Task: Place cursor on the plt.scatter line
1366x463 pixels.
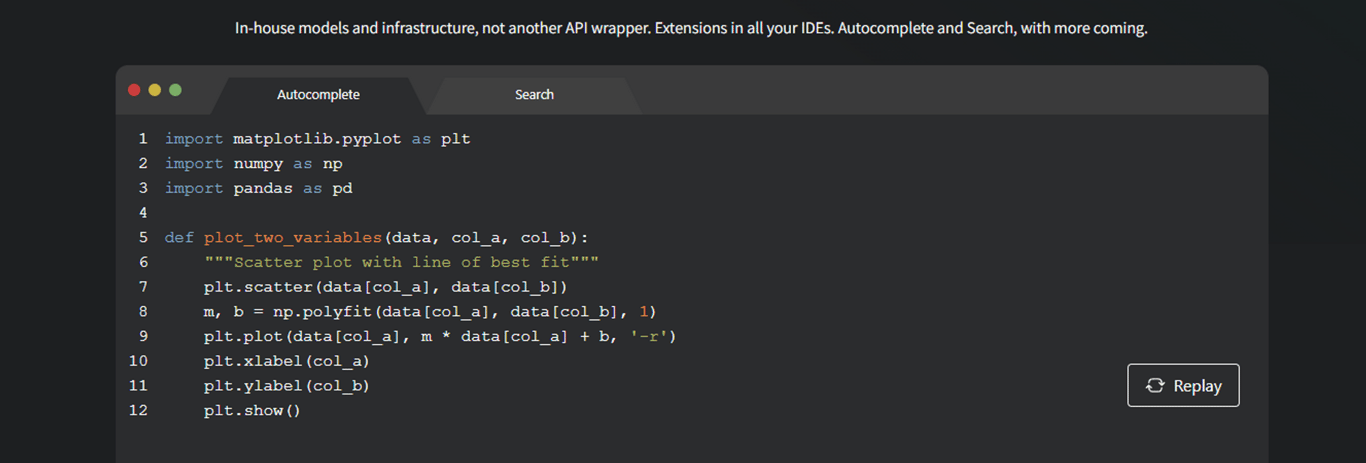Action: tap(371, 287)
